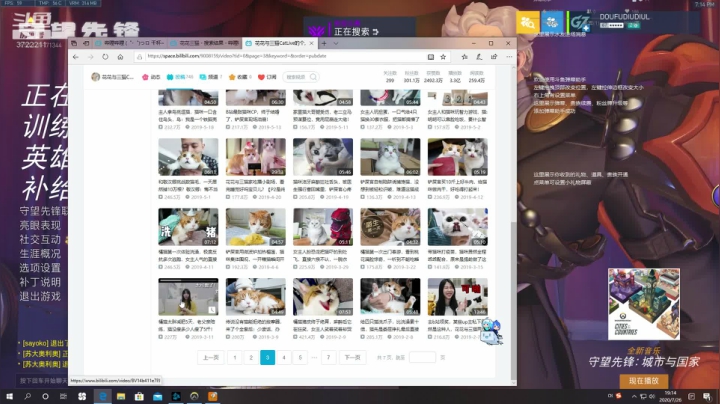The image size is (720, 404).
Task: Open 补丁说明 in Overwatch menu
Action: (x=40, y=282)
